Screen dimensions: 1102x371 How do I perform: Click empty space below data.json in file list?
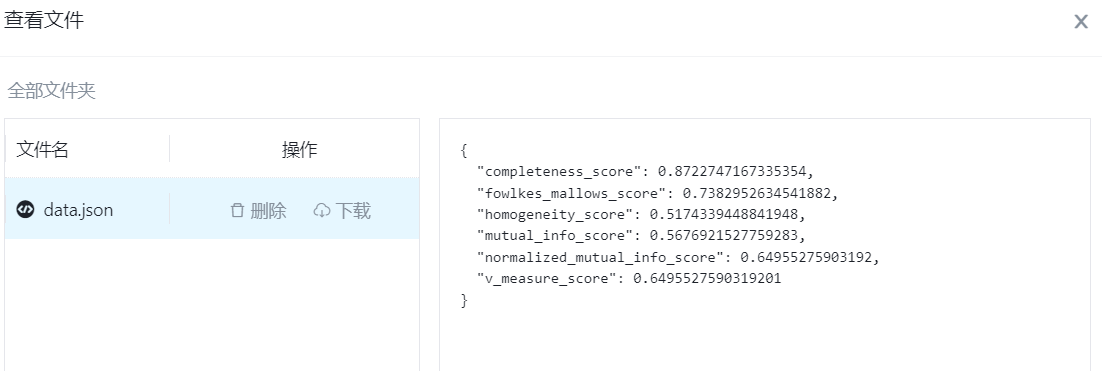click(212, 304)
